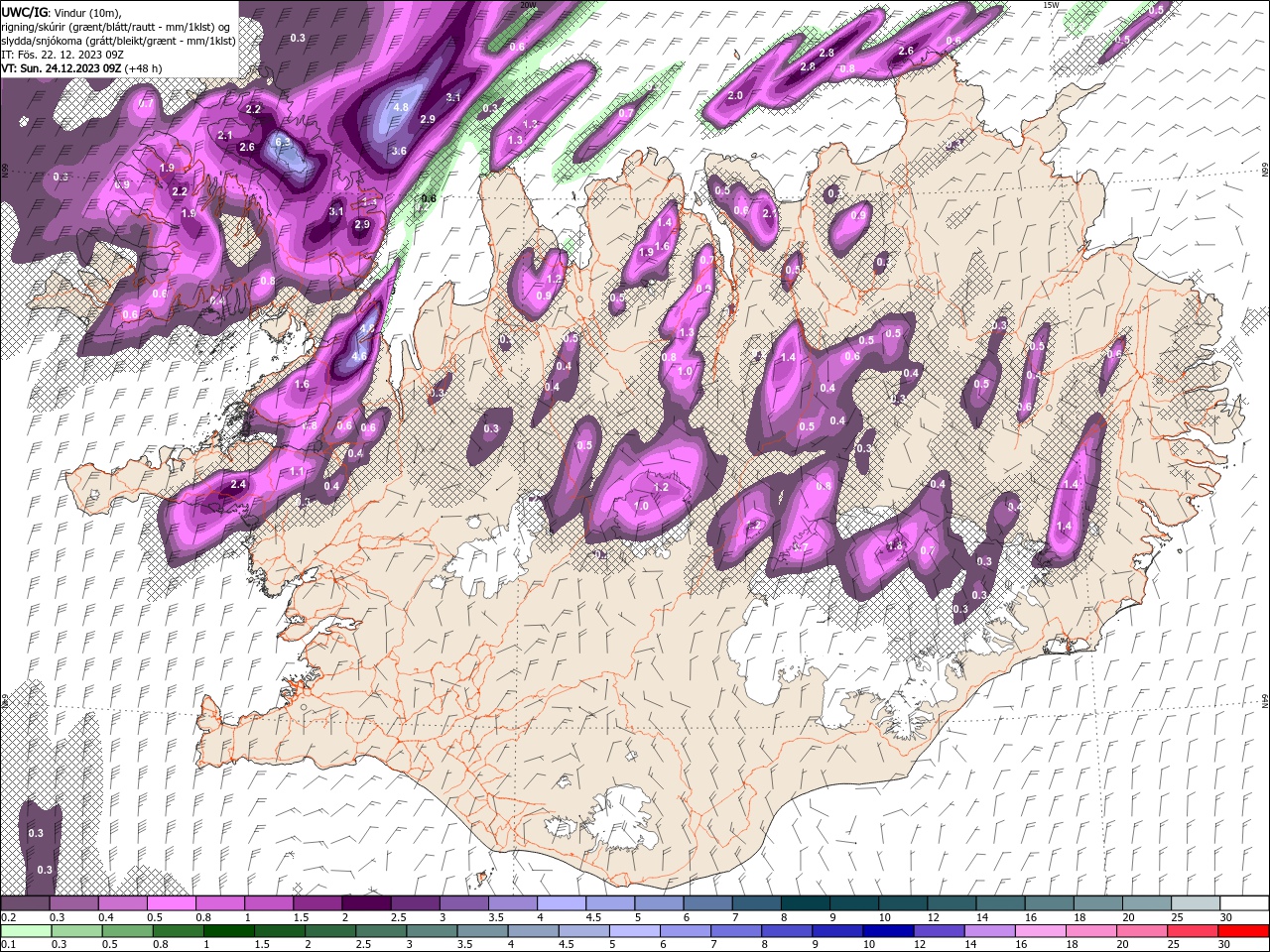Viewport: 1270px width, 952px height.
Task: Click the 'slydda/snjókoma' snow legend description line
Action: (118, 41)
